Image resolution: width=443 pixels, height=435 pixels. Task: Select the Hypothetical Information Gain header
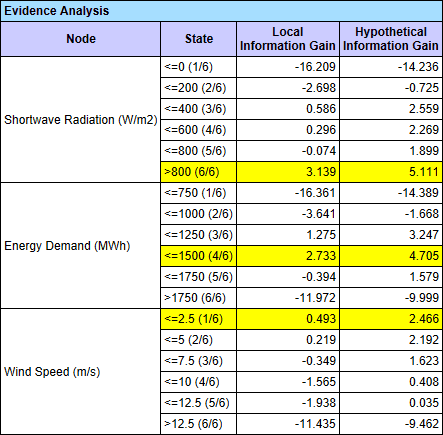(391, 39)
